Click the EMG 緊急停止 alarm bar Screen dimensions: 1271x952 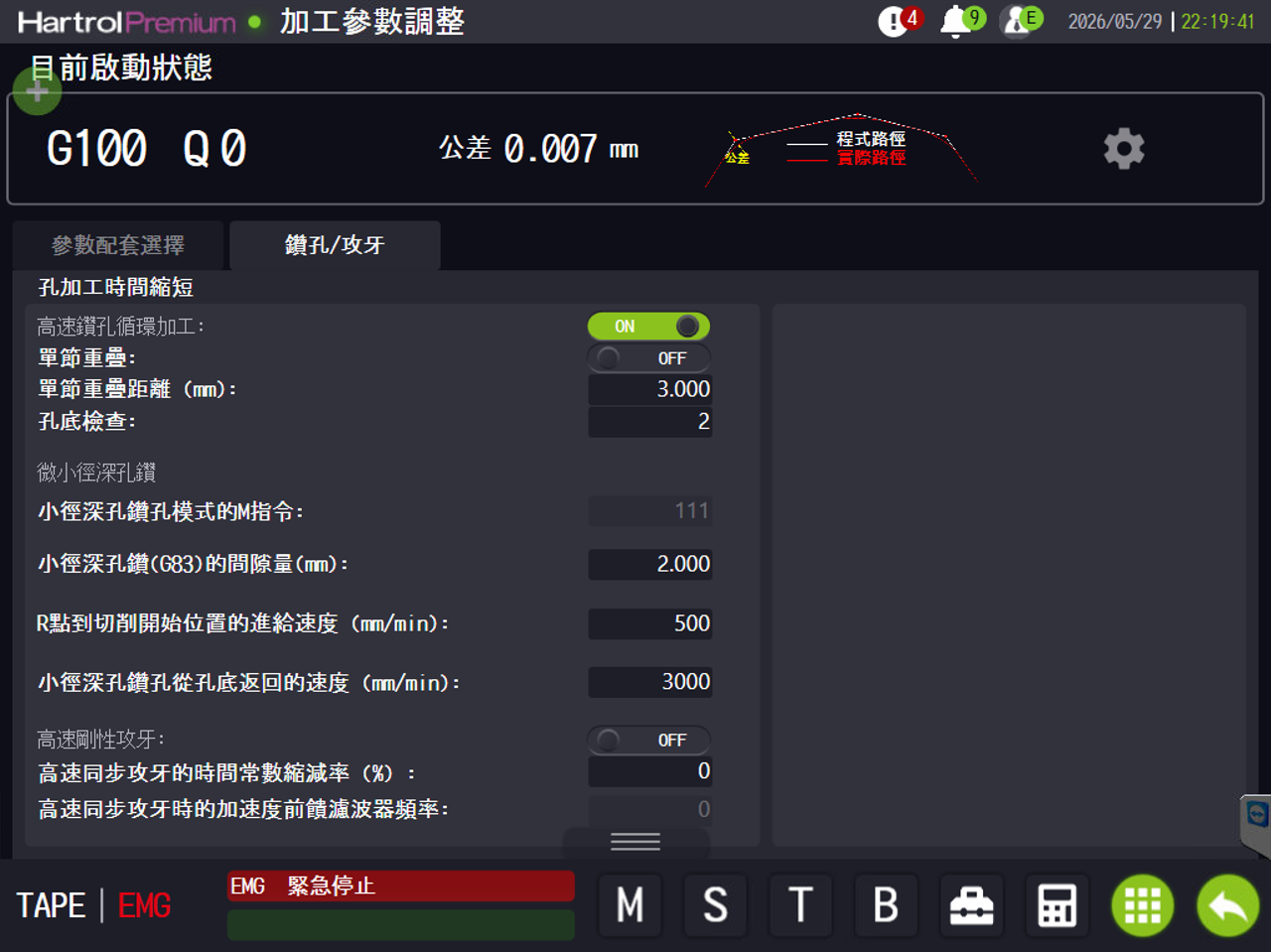[x=401, y=886]
